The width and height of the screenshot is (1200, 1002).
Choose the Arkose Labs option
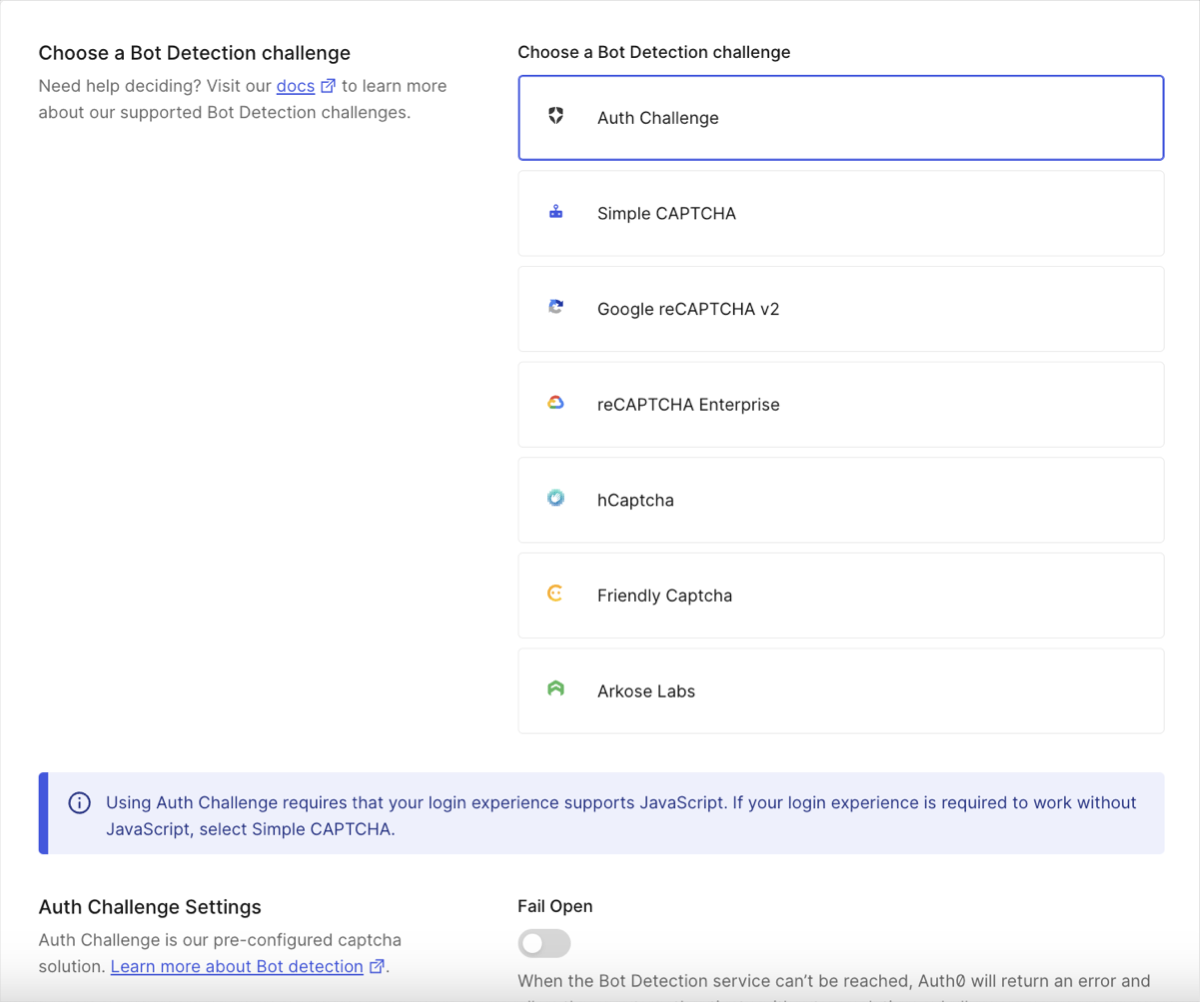pos(841,691)
